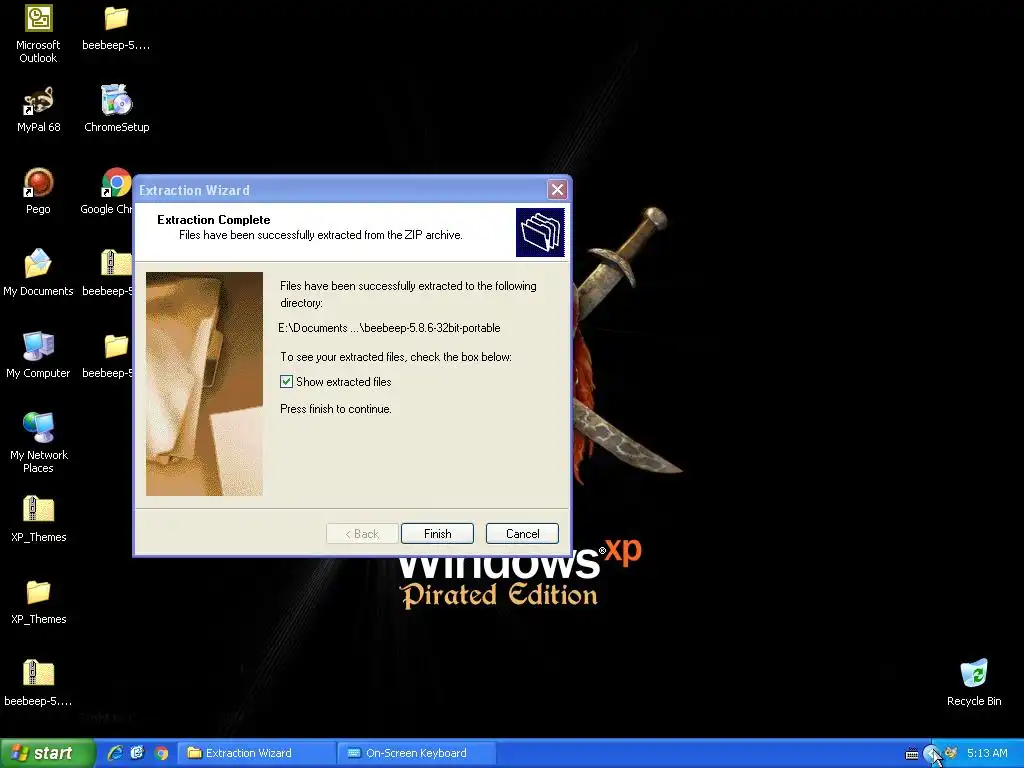The width and height of the screenshot is (1024, 768).
Task: Select beebeep folder beside Microsoft Outlook
Action: pyautogui.click(x=116, y=28)
